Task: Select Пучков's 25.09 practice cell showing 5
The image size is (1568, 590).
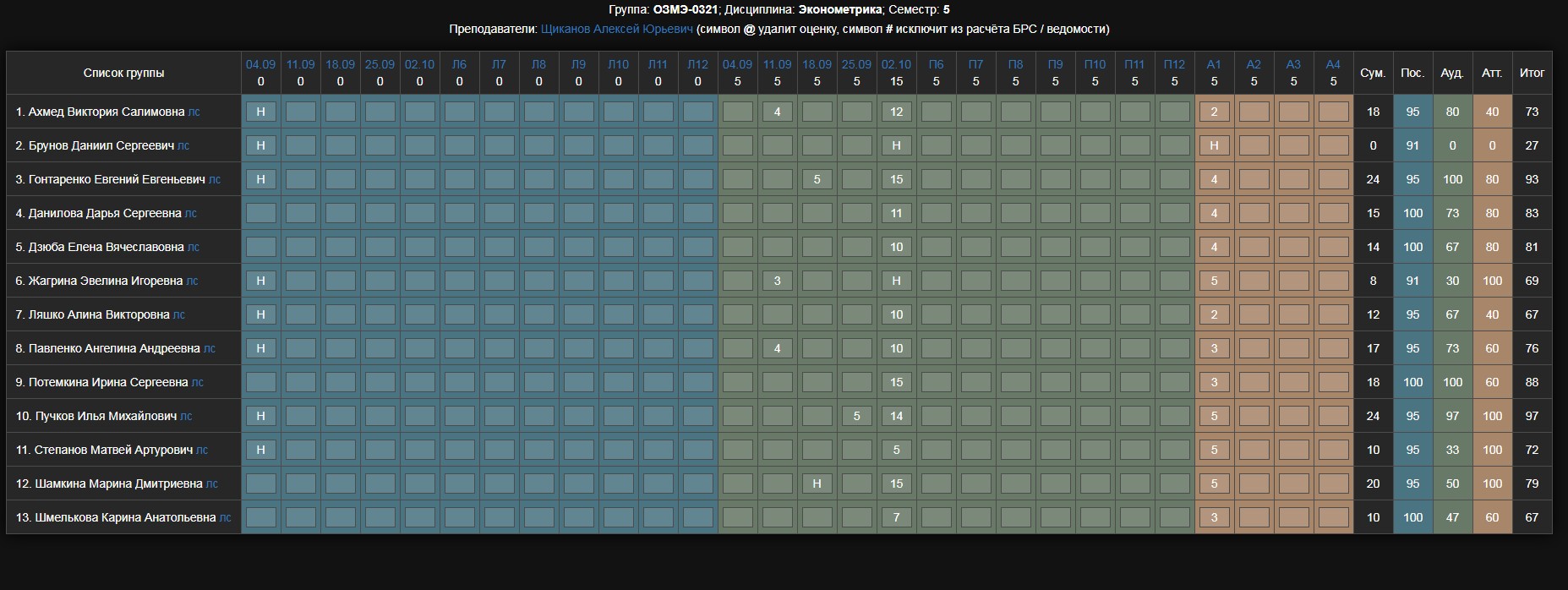Action: (x=856, y=416)
